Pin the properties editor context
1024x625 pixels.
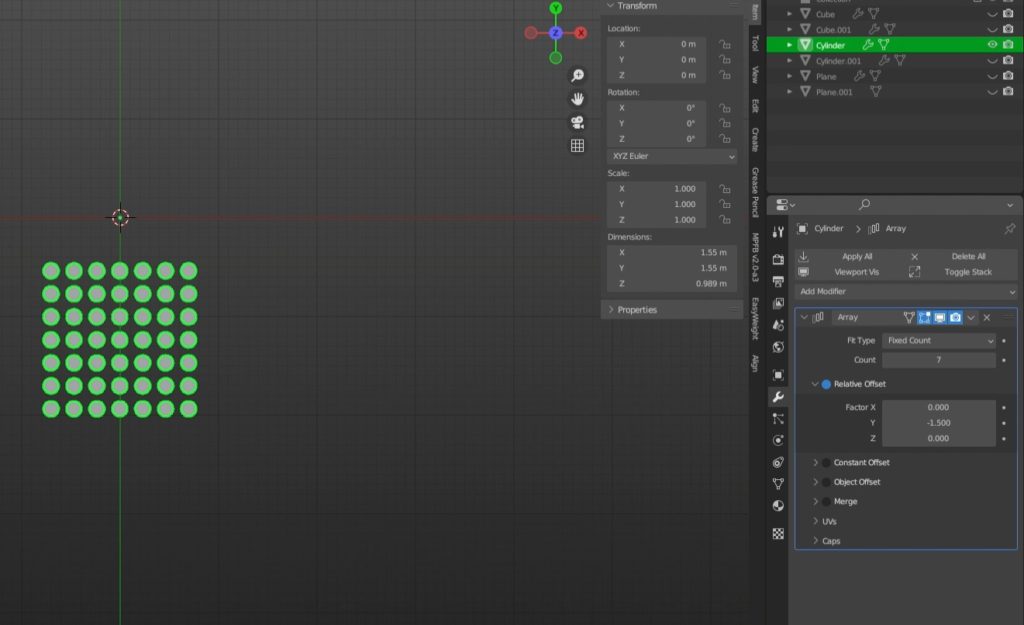(x=1009, y=229)
